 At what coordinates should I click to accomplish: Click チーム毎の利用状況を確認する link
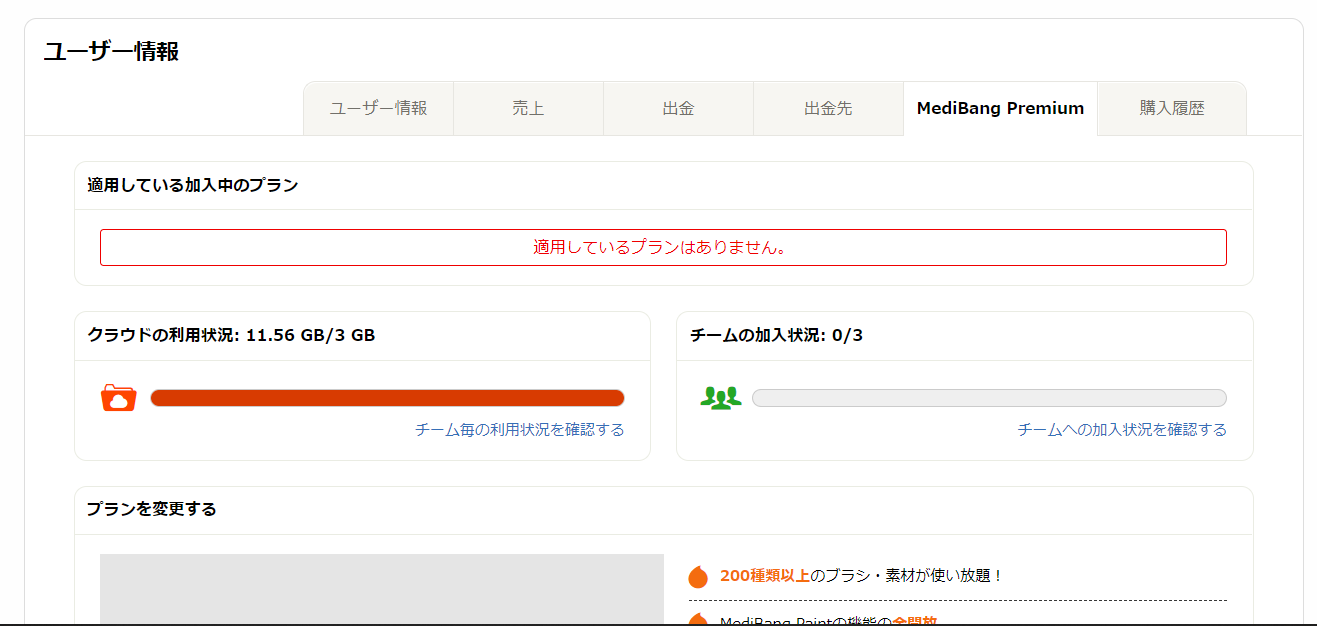tap(520, 429)
